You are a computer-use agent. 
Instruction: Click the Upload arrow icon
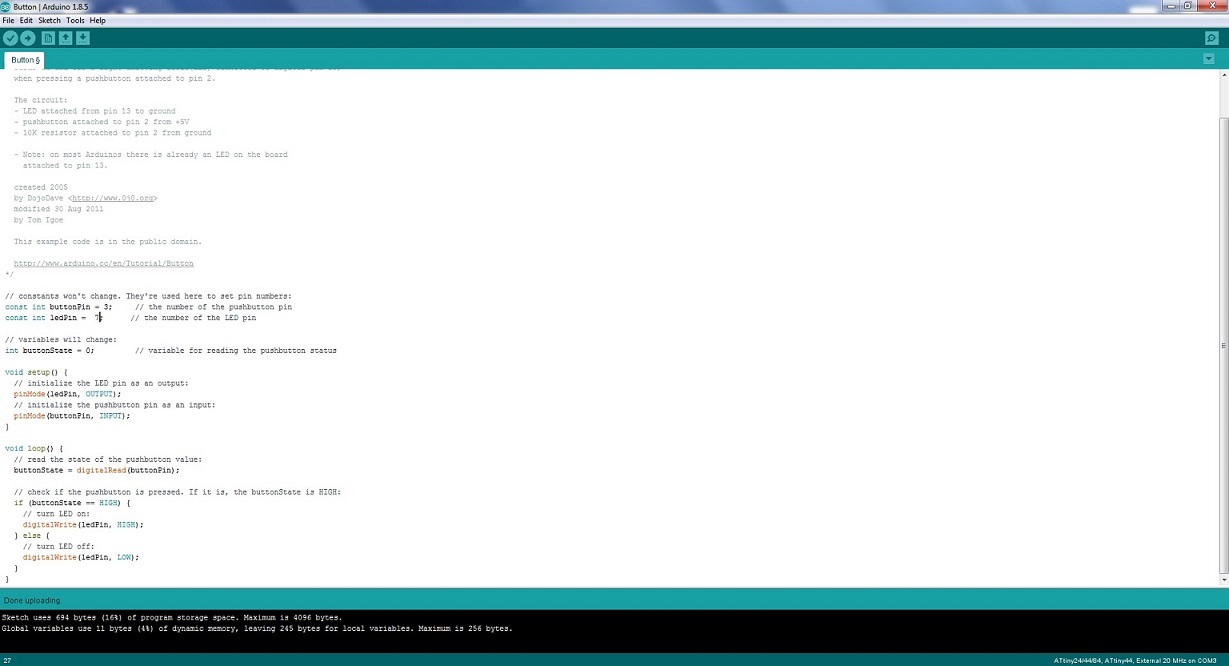pos(28,38)
